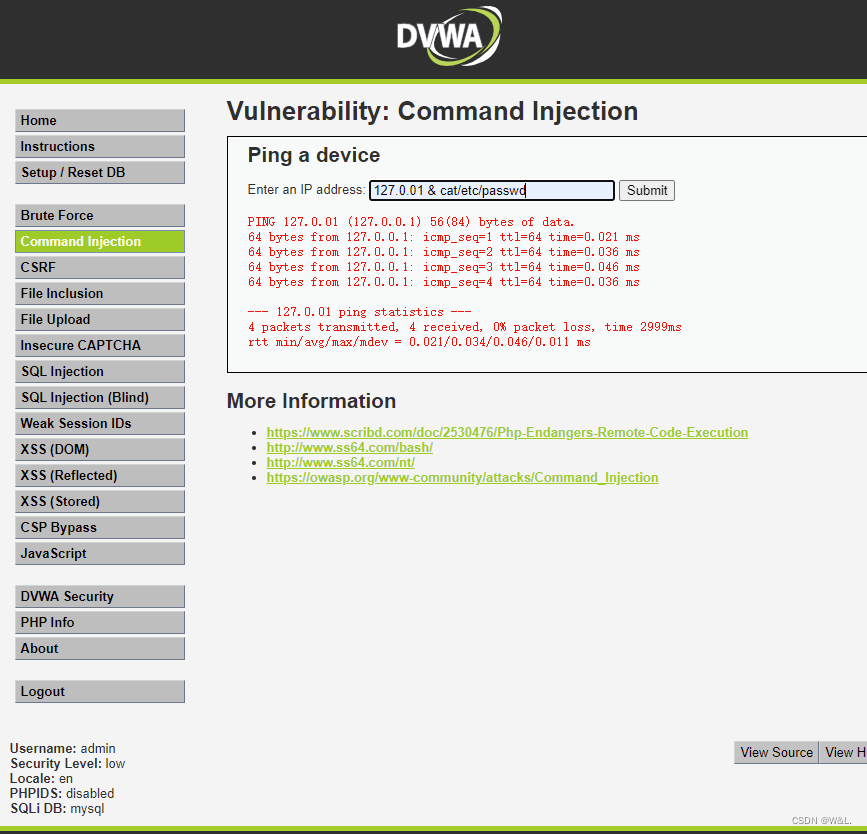Click the icmp_seq=1 output line
The image size is (867, 834).
click(x=443, y=237)
